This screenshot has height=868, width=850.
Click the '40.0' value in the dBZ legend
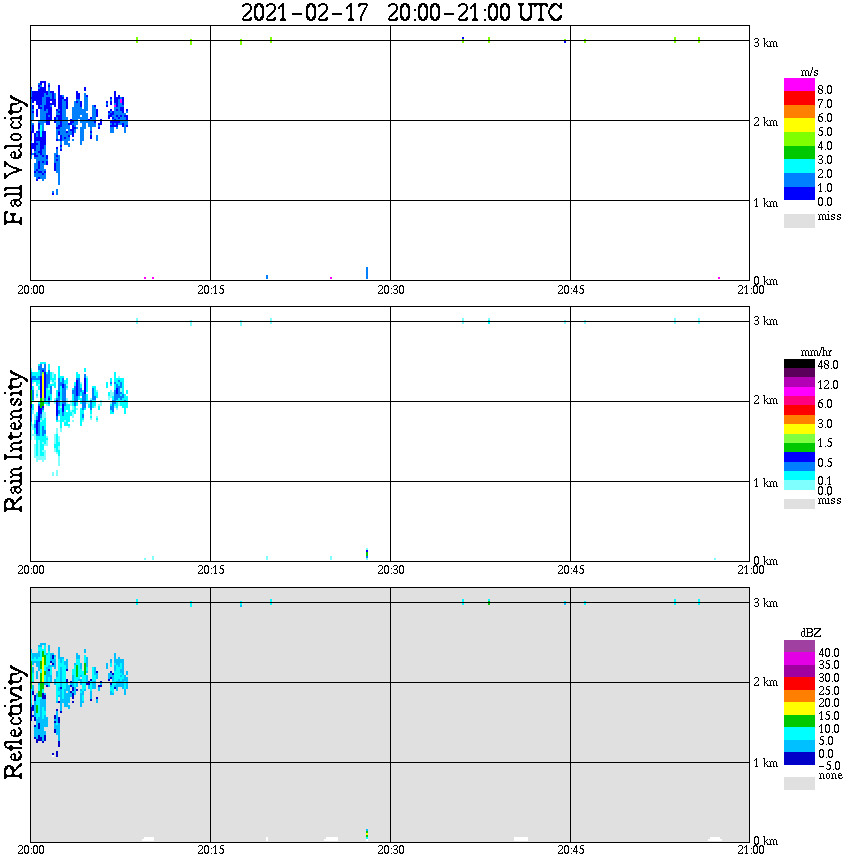(828, 653)
